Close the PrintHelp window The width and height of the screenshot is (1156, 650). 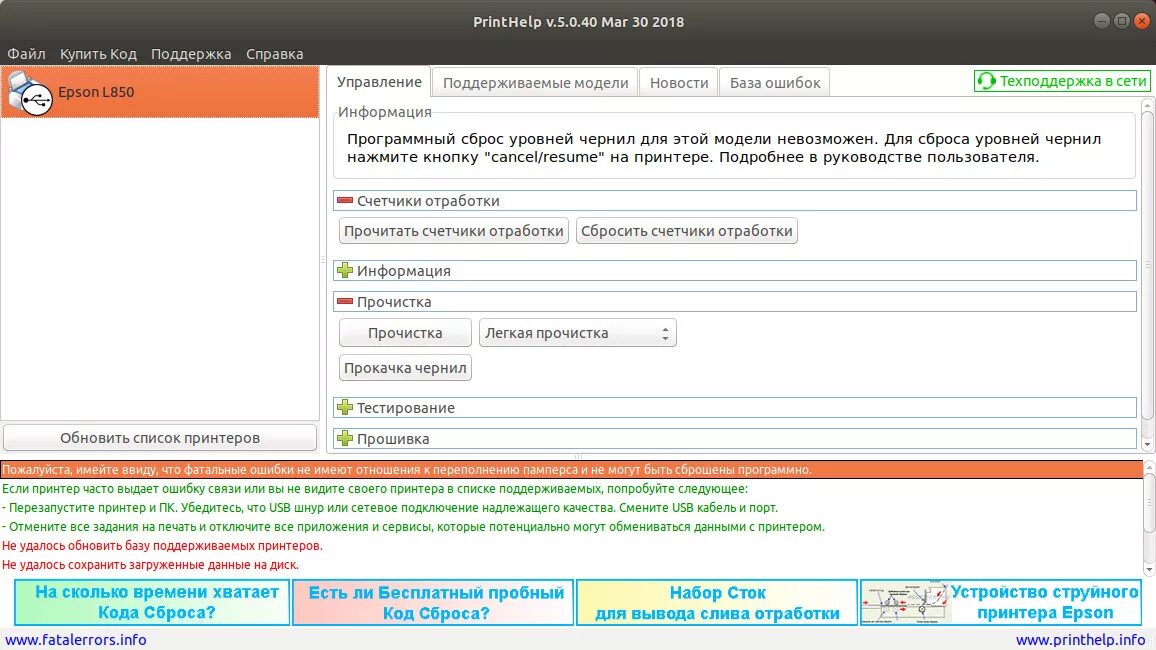tap(1142, 21)
